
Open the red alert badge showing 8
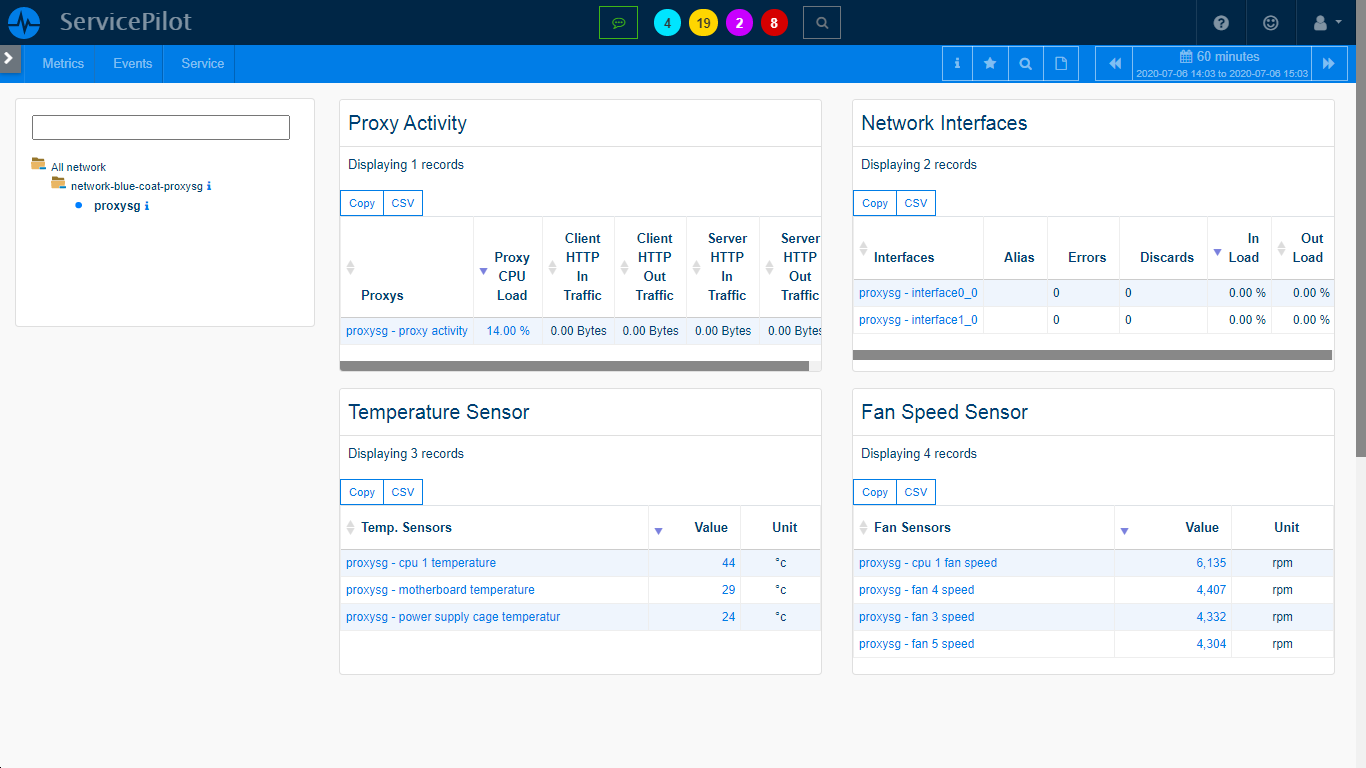(774, 22)
